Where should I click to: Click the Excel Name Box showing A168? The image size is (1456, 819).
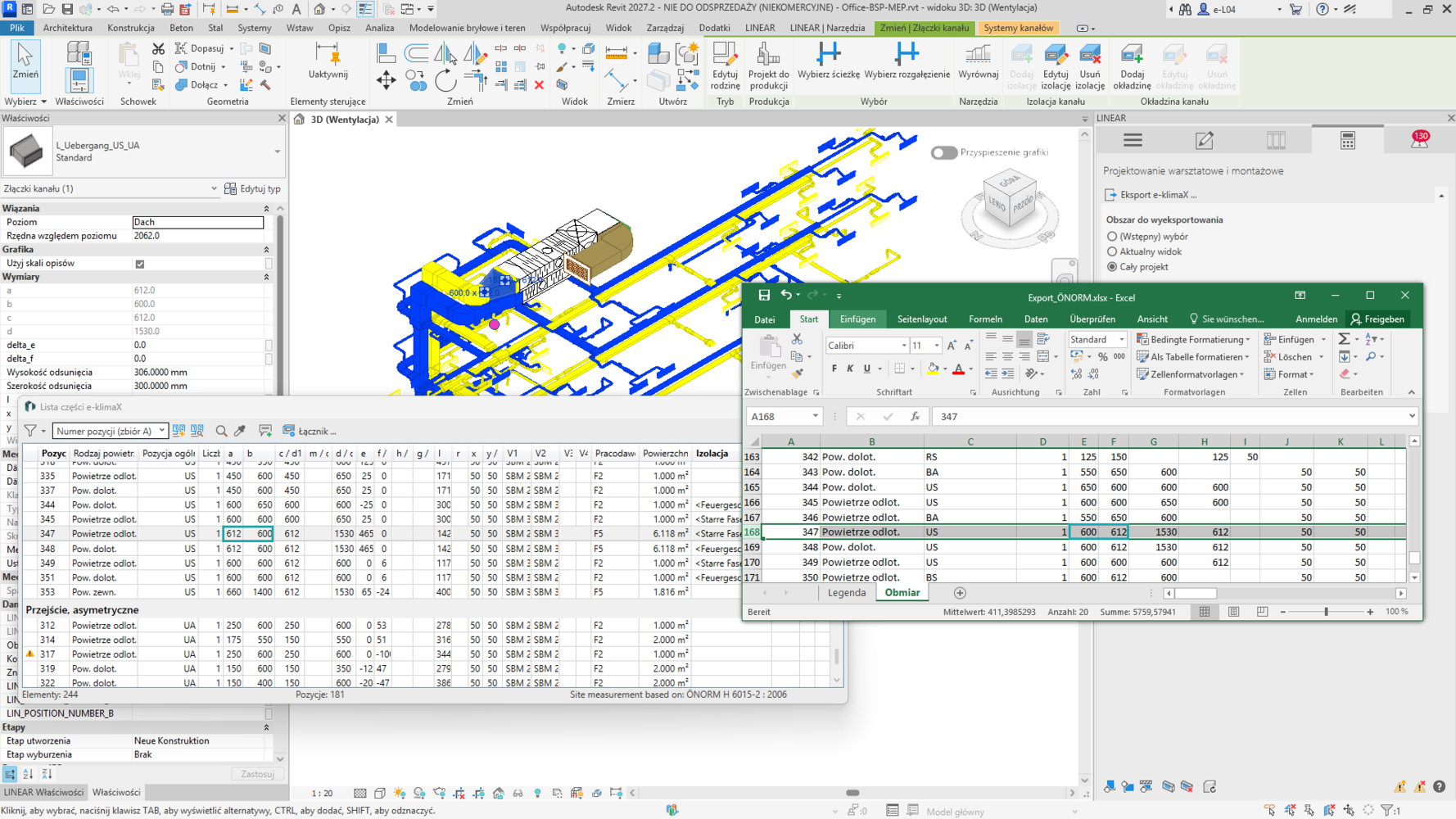point(782,416)
